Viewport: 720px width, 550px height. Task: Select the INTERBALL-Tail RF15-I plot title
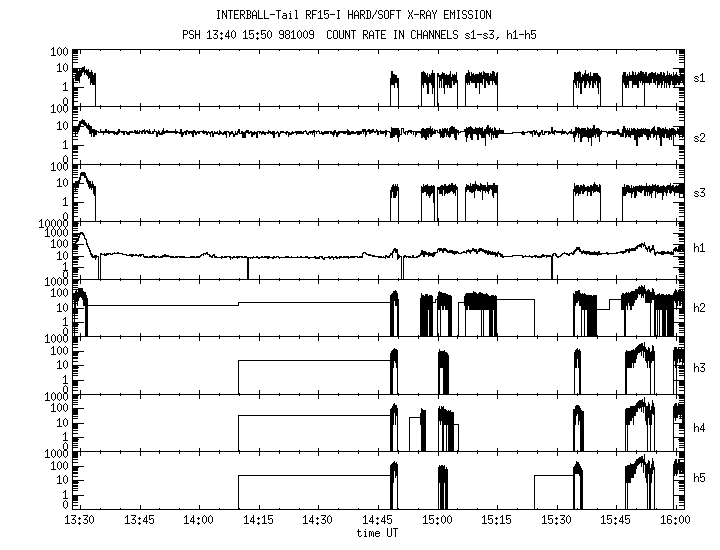pos(377,15)
